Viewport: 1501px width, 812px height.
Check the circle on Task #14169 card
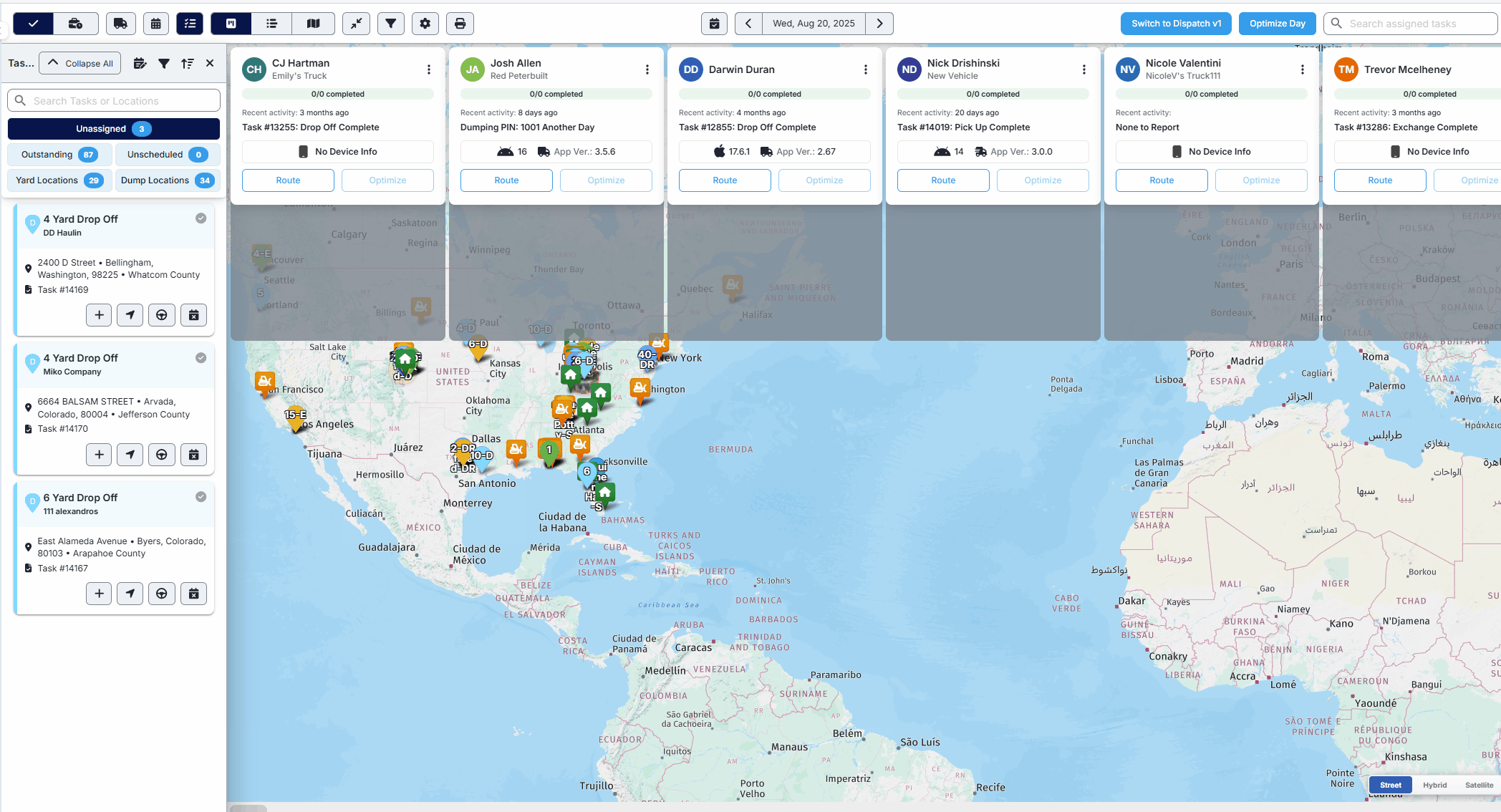coord(201,218)
